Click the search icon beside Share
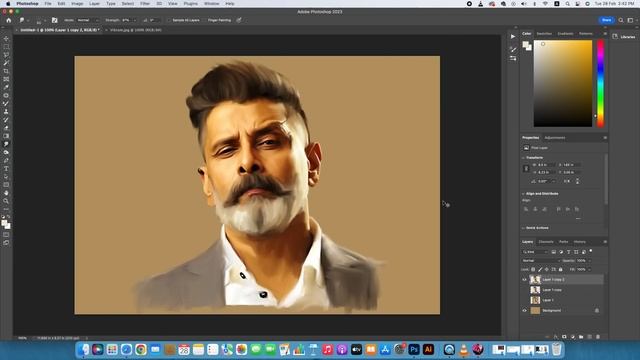This screenshot has width=640, height=360. click(x=621, y=20)
